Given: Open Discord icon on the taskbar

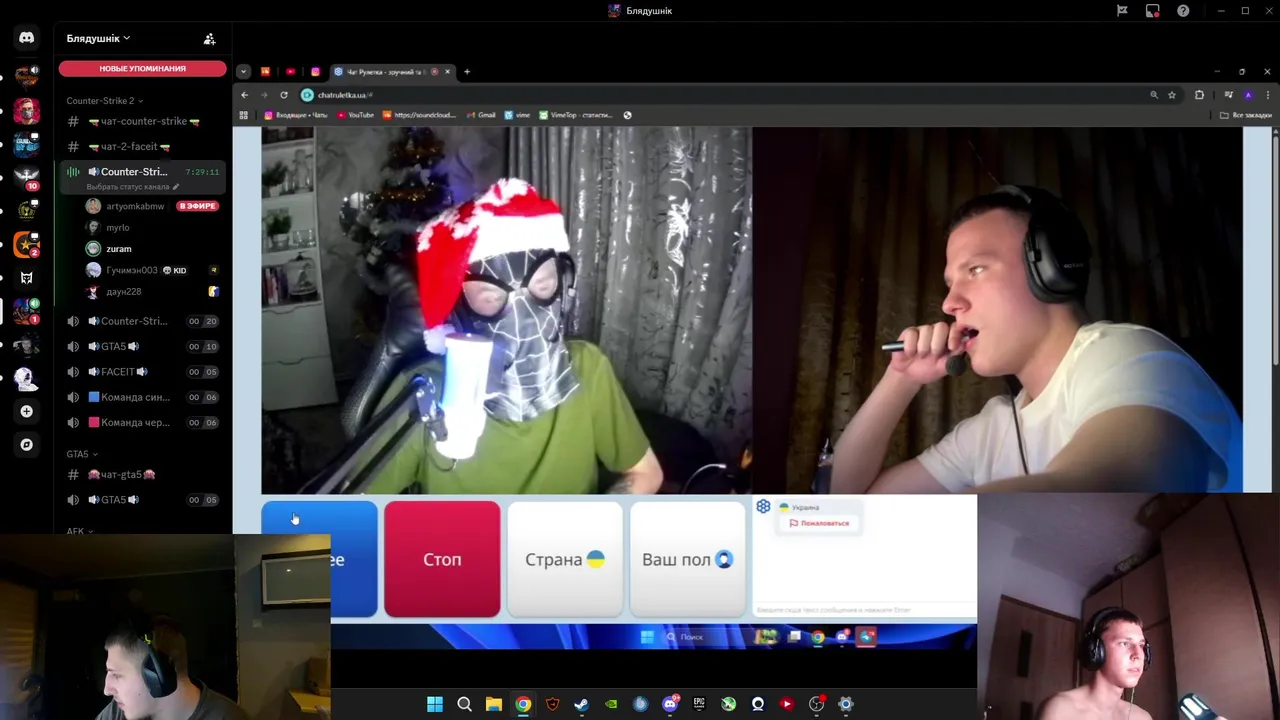Looking at the screenshot, I should coord(670,704).
